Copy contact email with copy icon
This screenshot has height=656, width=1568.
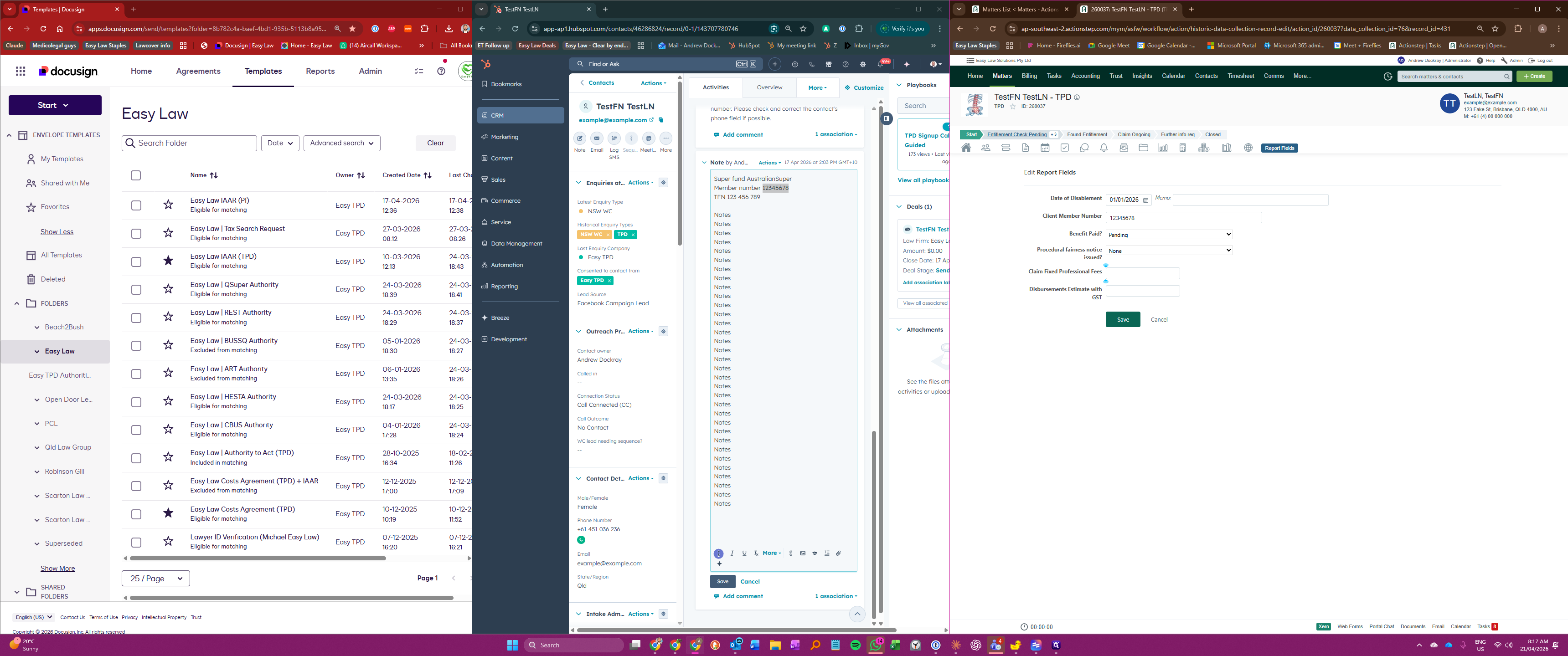point(661,120)
